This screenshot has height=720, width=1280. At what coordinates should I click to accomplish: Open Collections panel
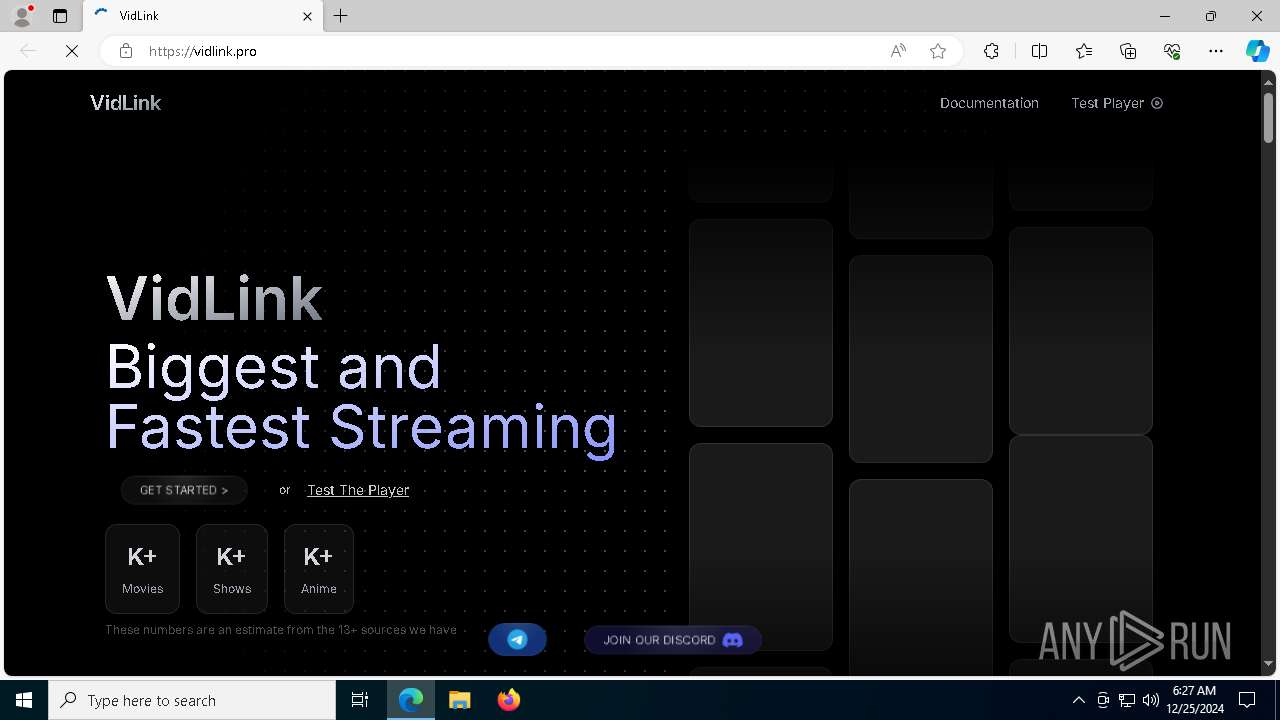click(x=1128, y=51)
